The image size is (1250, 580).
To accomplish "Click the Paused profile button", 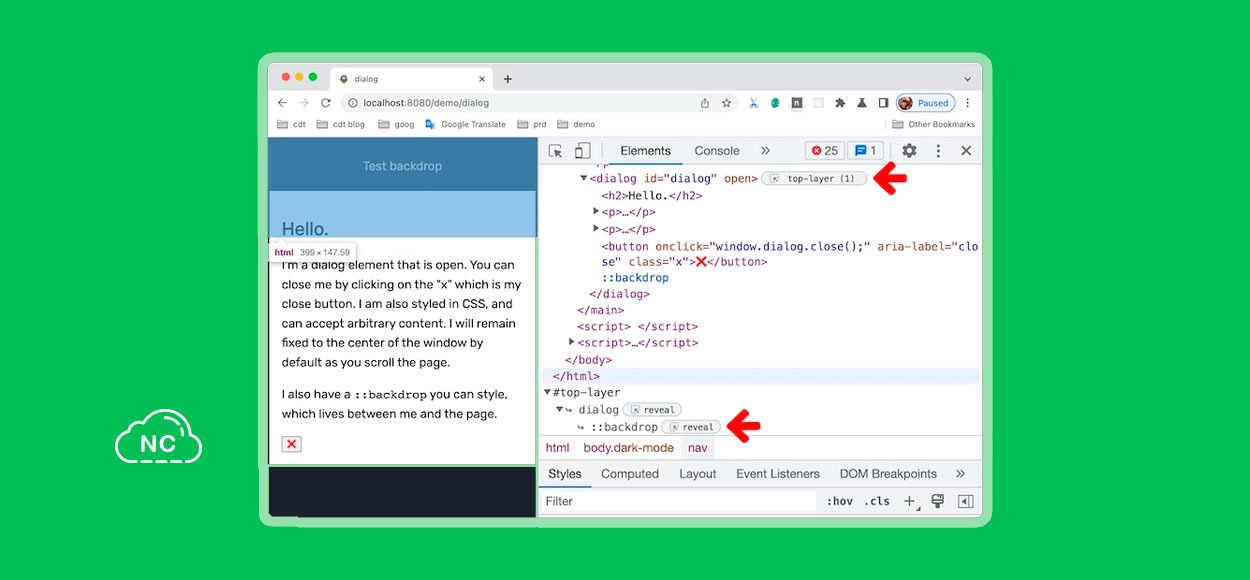I will 925,103.
